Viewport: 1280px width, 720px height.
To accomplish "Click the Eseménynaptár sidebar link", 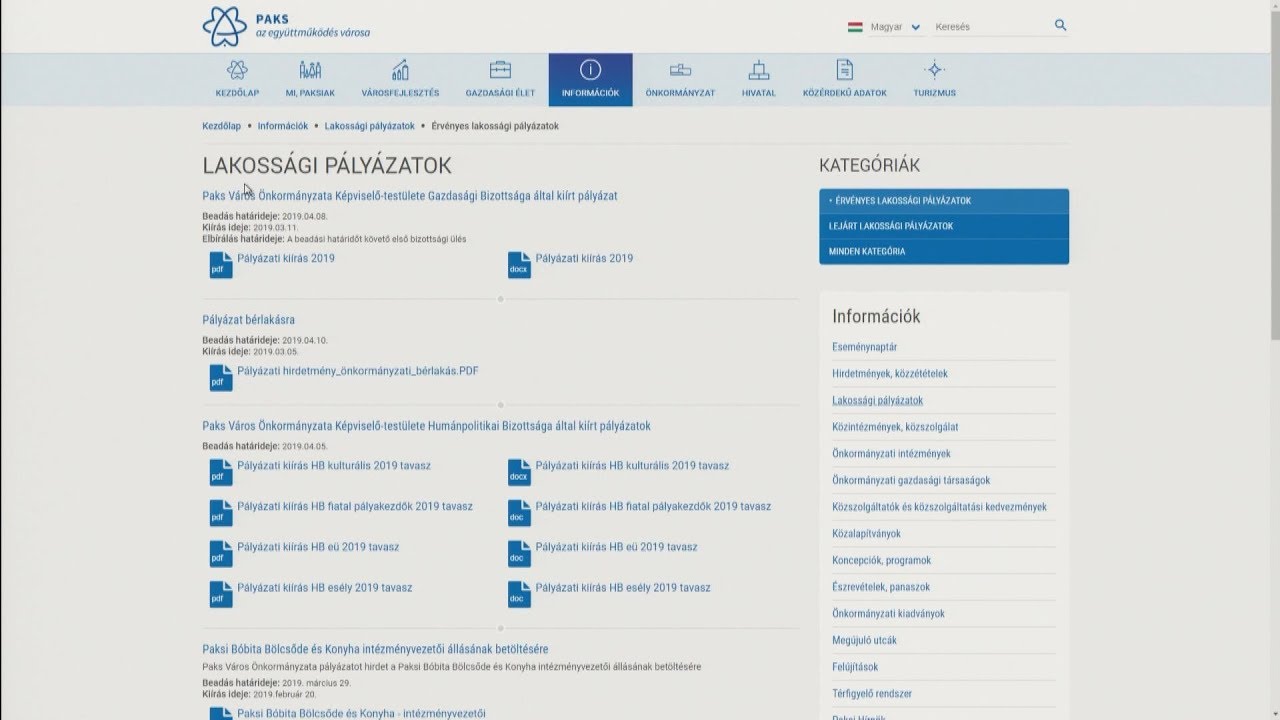I will pos(864,347).
